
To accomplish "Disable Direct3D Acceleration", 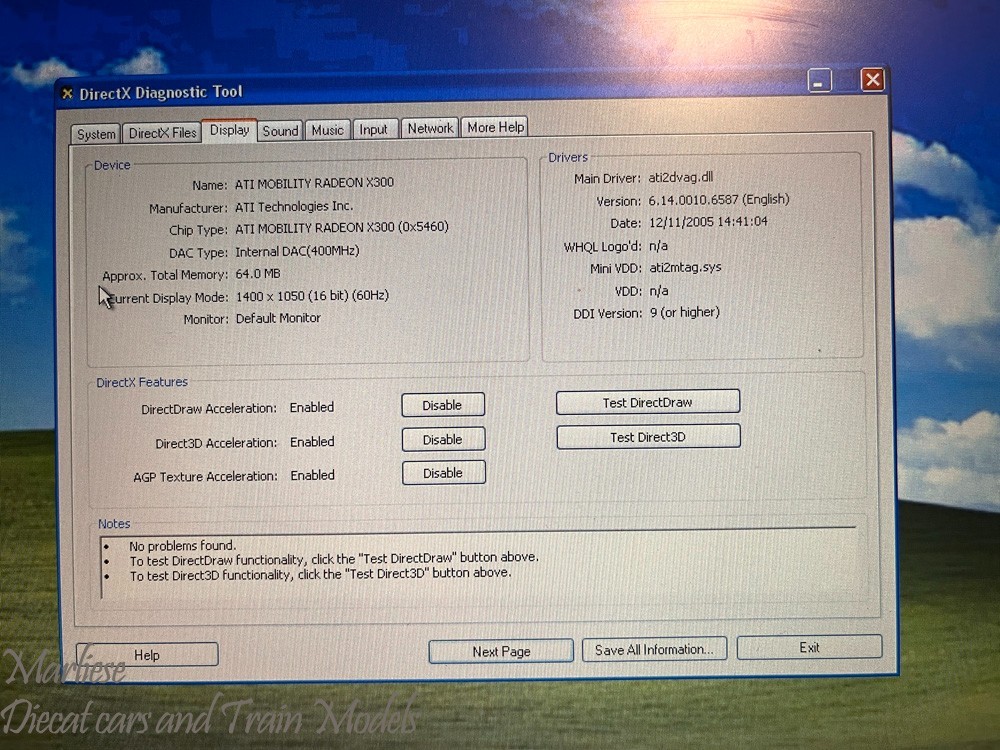I will click(443, 439).
